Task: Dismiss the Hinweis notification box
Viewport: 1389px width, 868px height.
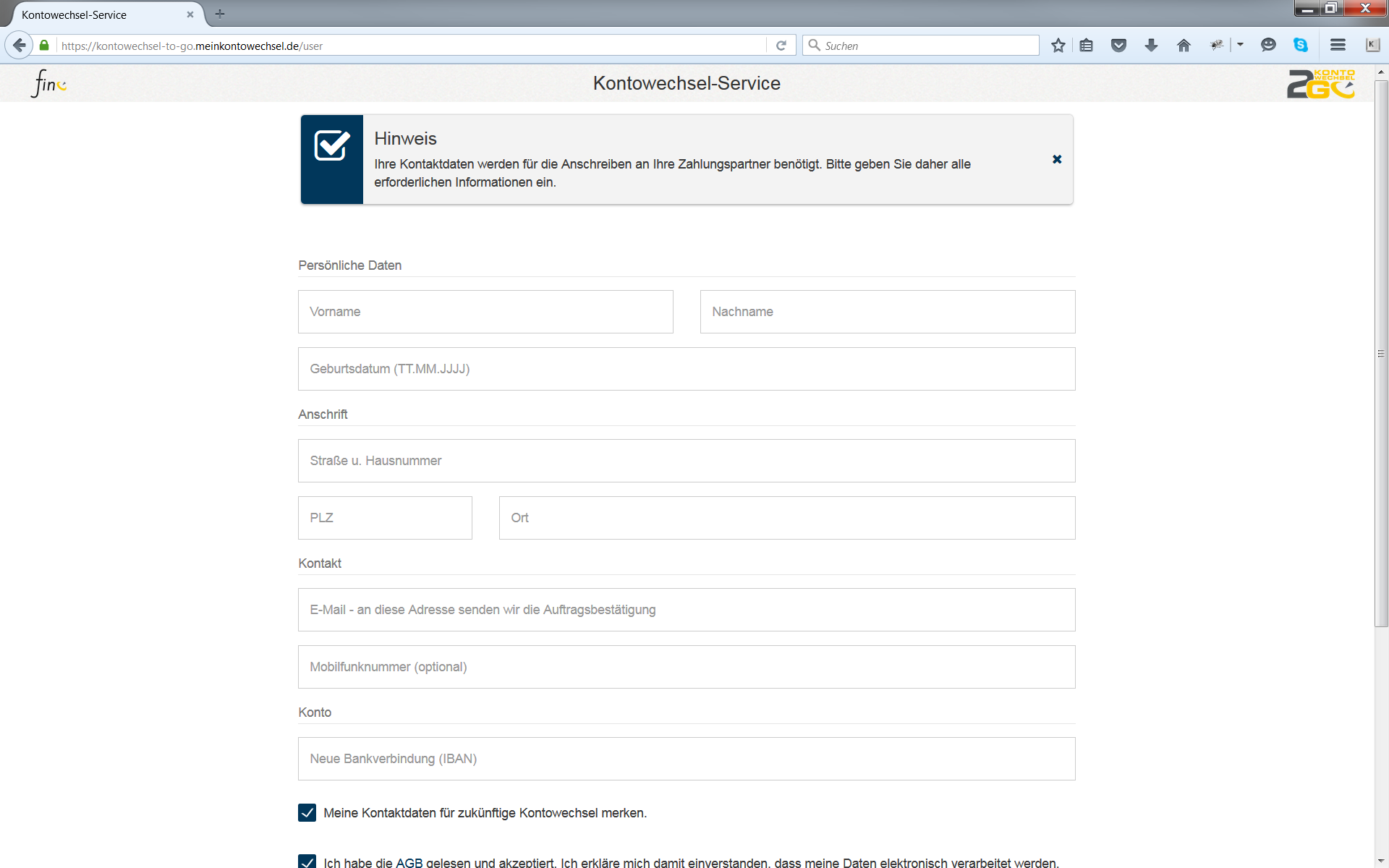Action: point(1057,159)
